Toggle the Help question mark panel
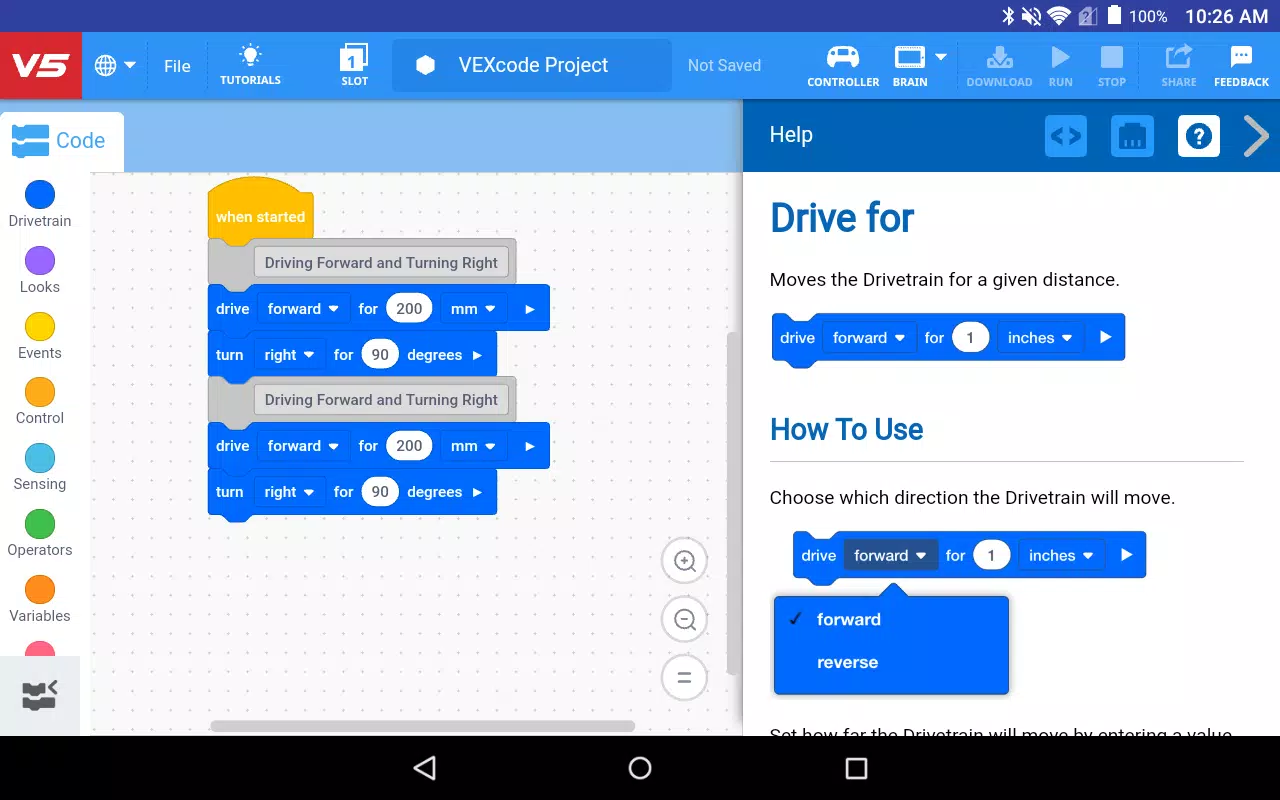The image size is (1280, 800). coord(1198,136)
